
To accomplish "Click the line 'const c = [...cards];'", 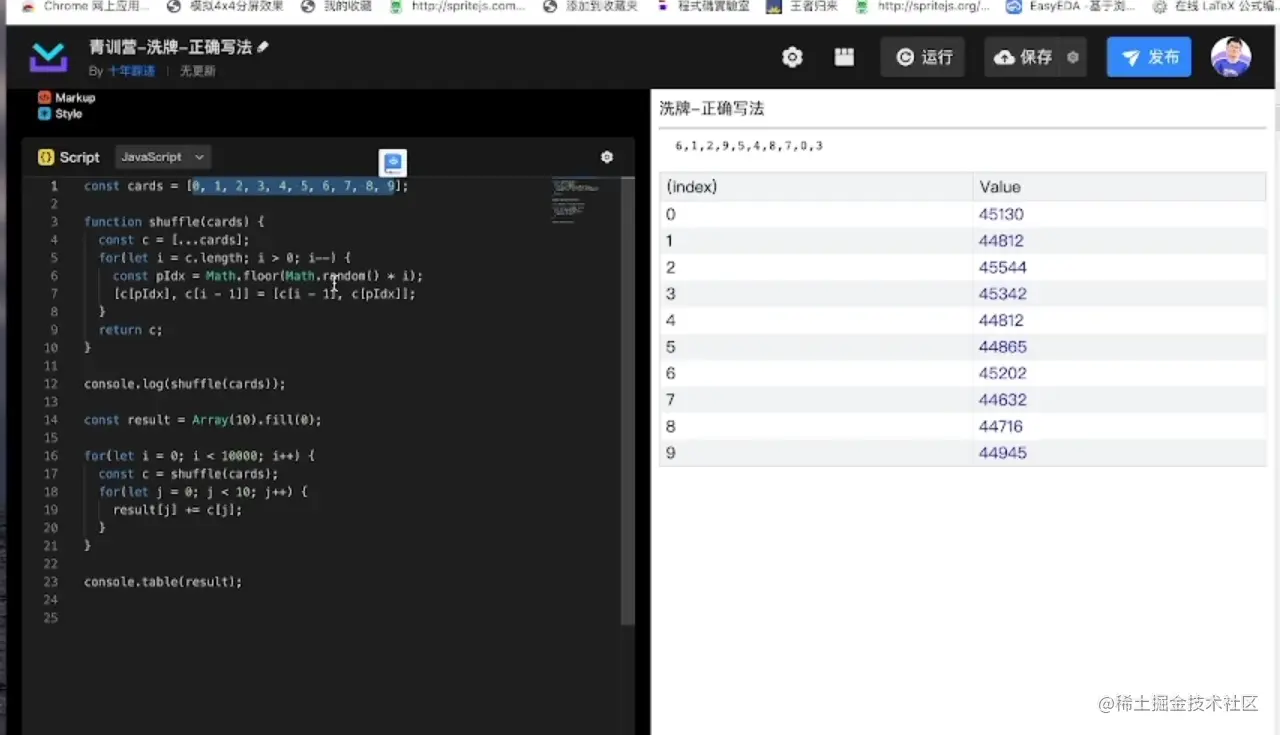I will tap(174, 240).
